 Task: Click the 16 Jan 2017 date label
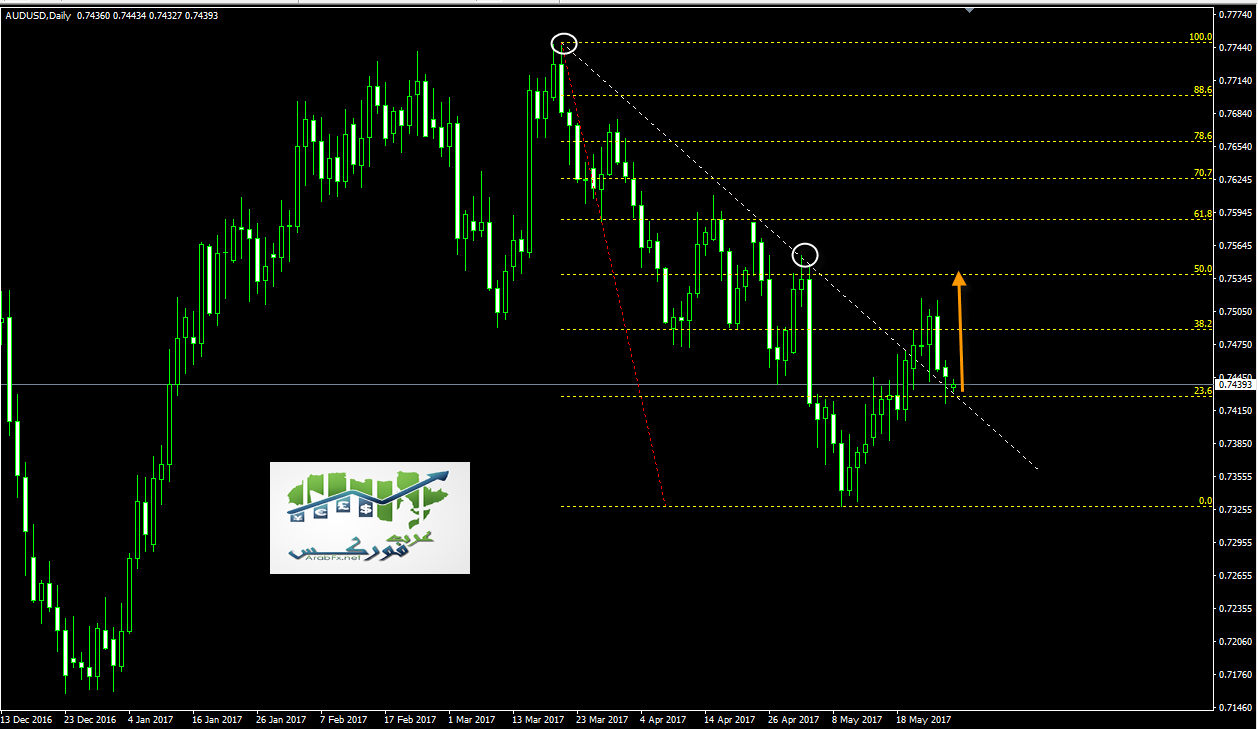[216, 719]
